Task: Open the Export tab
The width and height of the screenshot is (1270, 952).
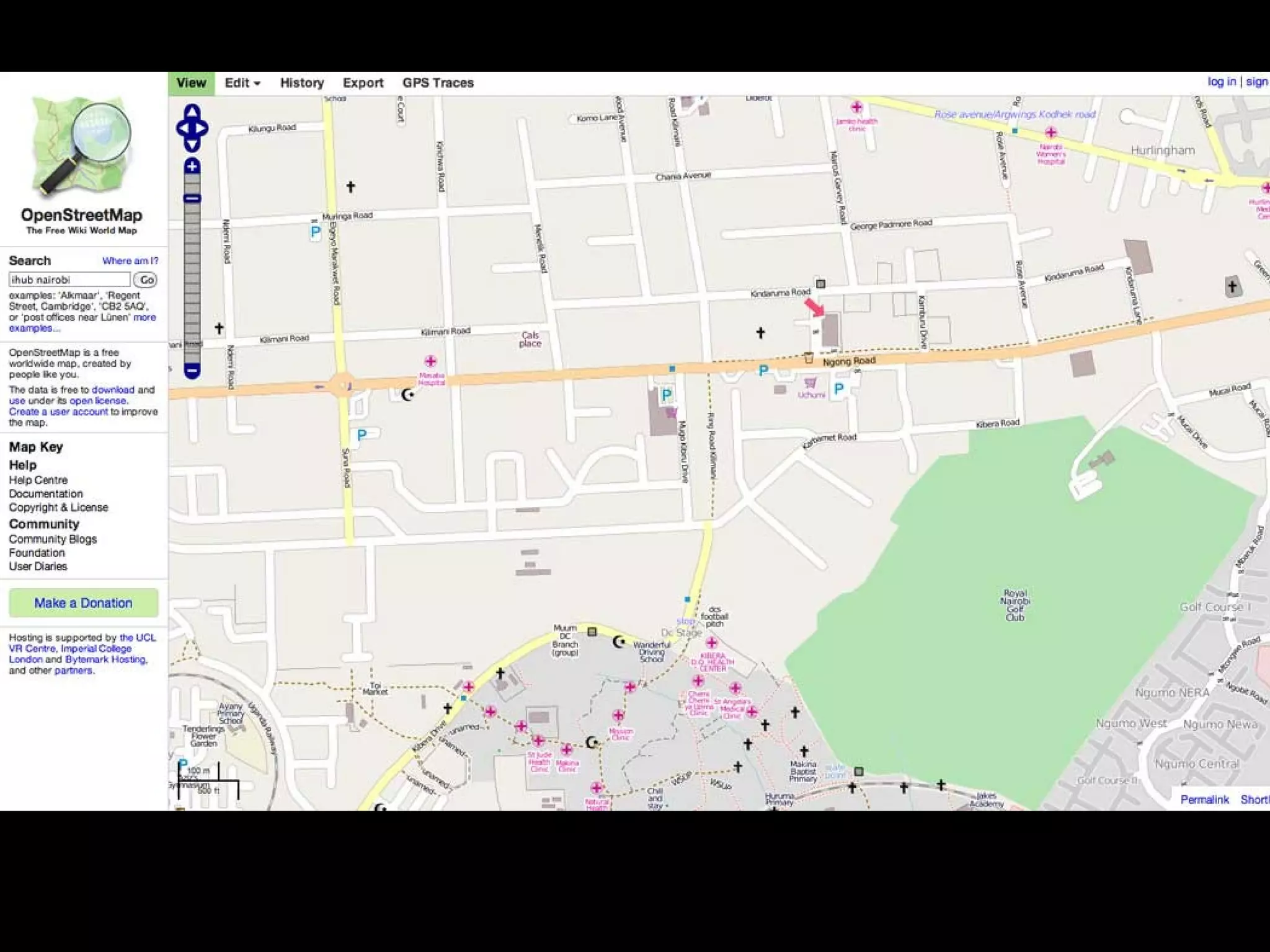Action: coord(363,83)
